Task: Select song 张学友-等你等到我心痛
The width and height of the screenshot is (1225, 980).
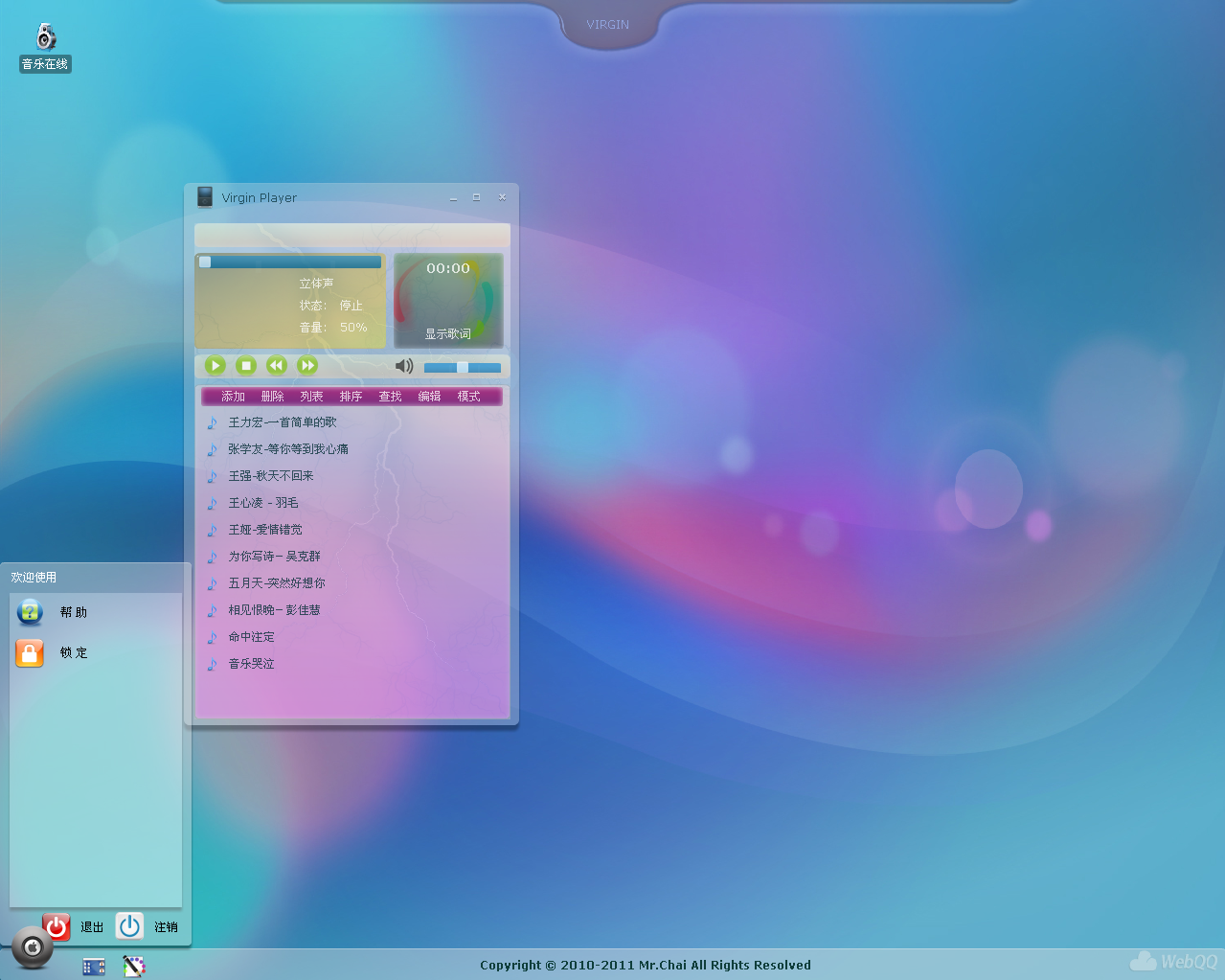Action: coord(288,449)
